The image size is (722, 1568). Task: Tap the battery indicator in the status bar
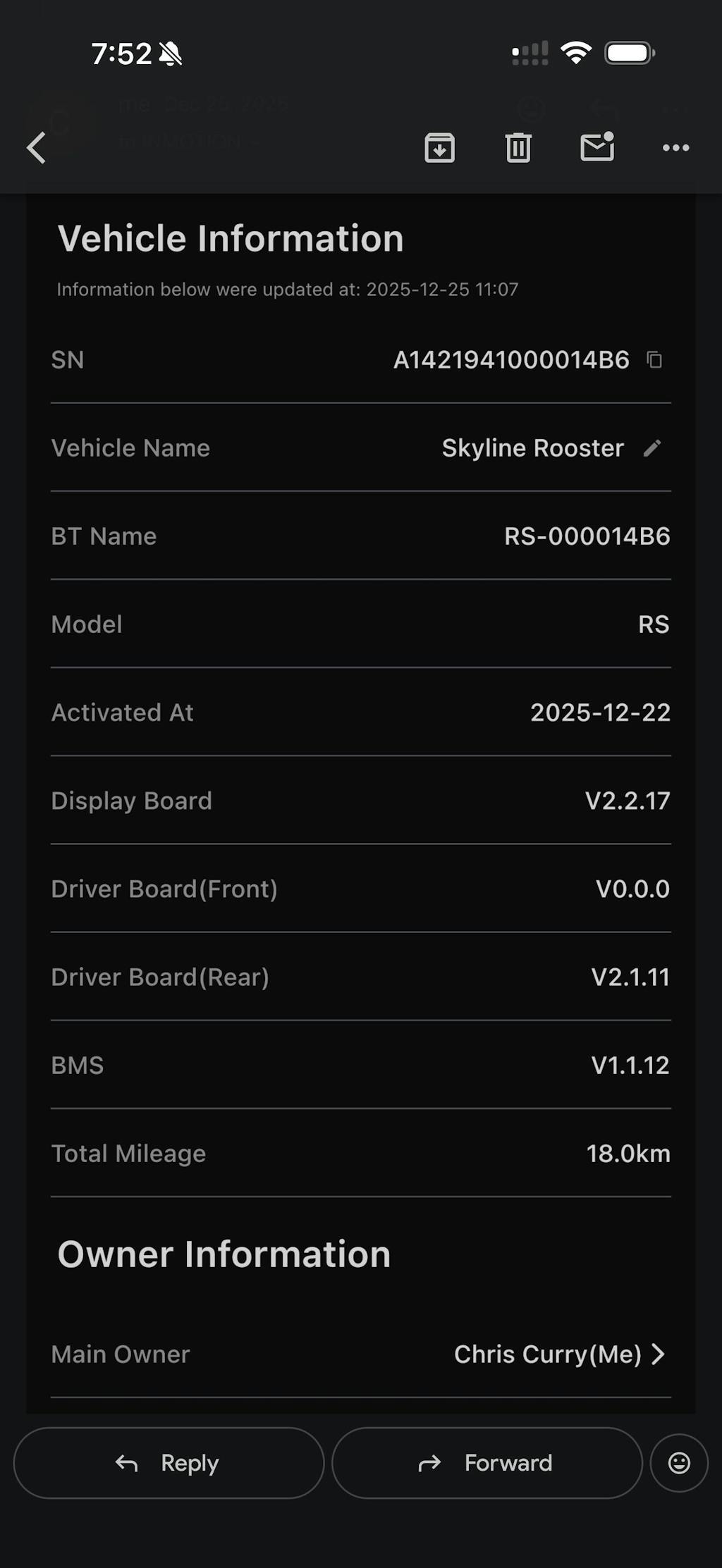pos(630,53)
